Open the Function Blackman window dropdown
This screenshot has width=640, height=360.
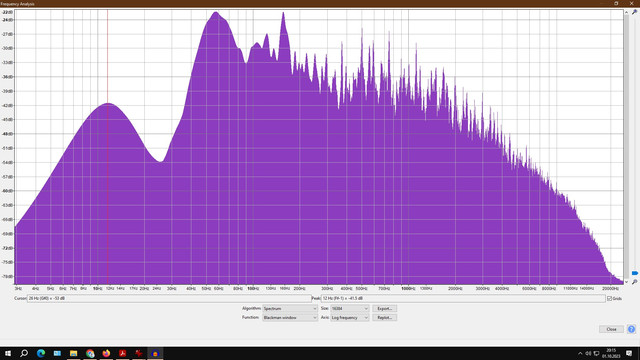tap(290, 318)
